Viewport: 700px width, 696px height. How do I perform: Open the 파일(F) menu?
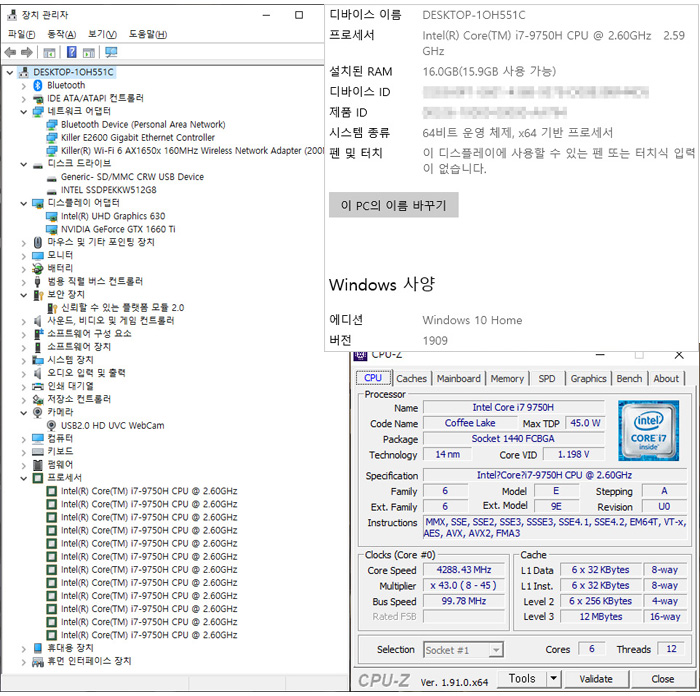coord(21,34)
